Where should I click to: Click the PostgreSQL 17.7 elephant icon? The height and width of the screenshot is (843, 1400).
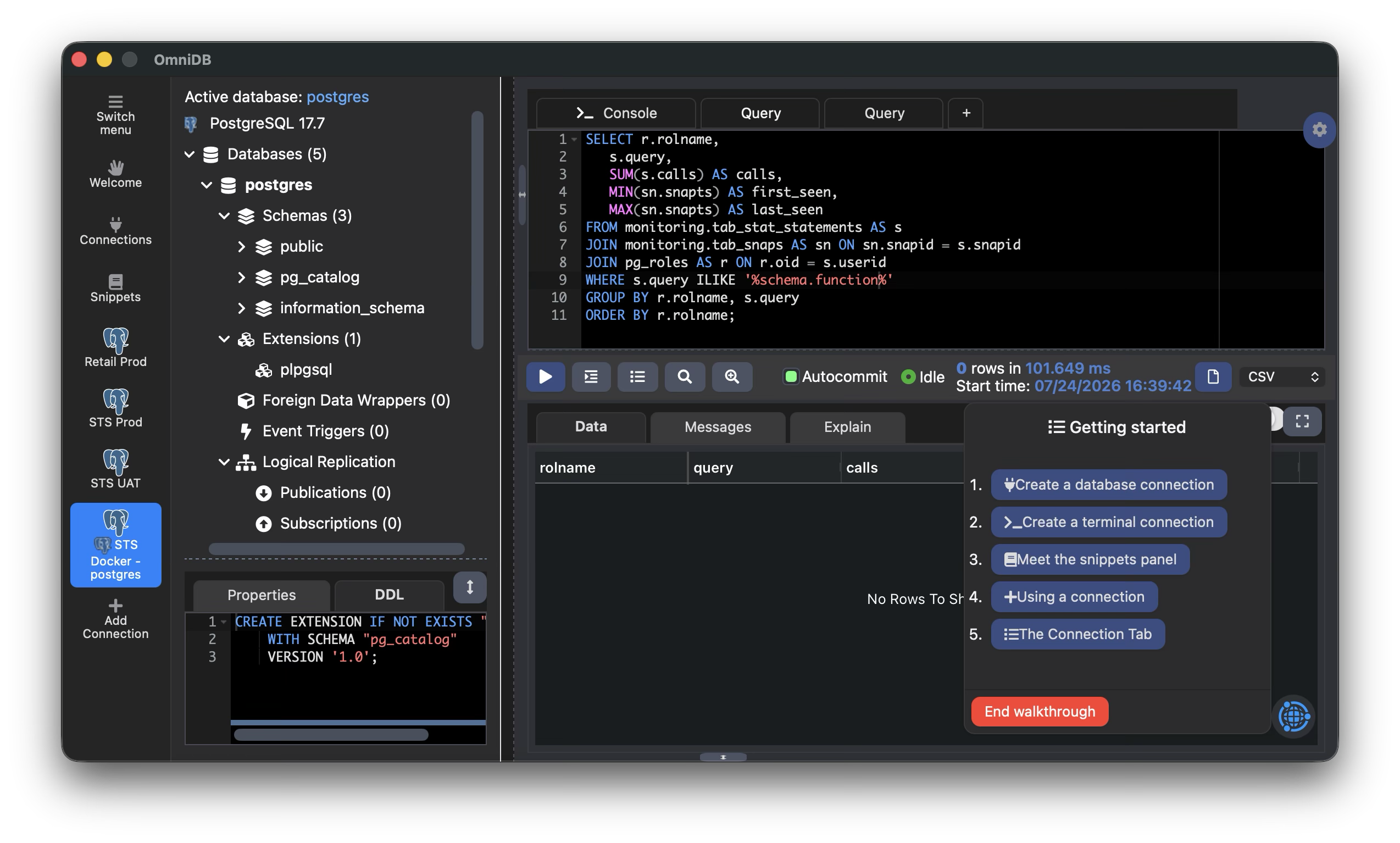coord(191,123)
